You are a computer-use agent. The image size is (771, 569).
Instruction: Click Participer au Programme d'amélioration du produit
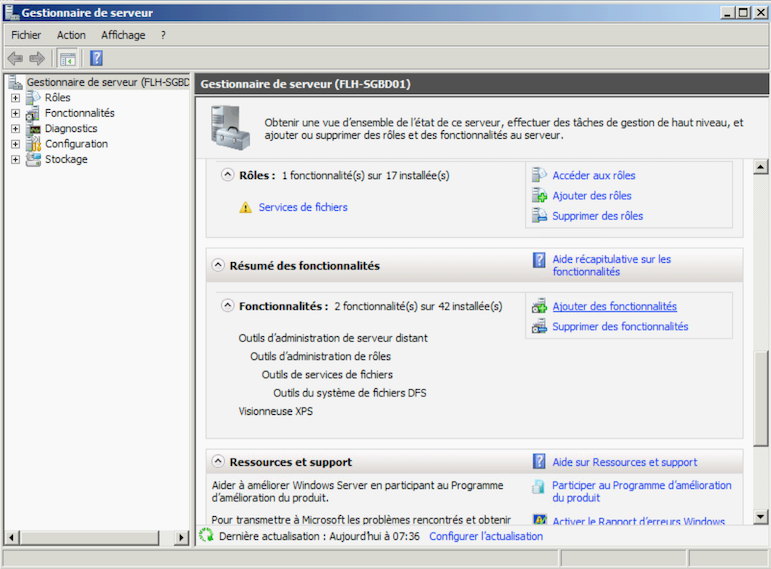coord(642,491)
